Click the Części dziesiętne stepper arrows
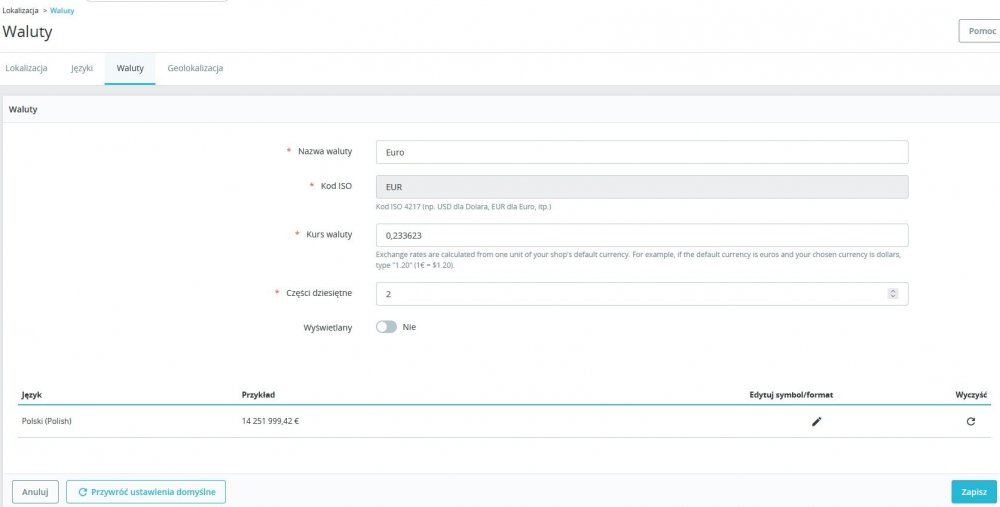The height and width of the screenshot is (507, 1000). [x=892, y=294]
